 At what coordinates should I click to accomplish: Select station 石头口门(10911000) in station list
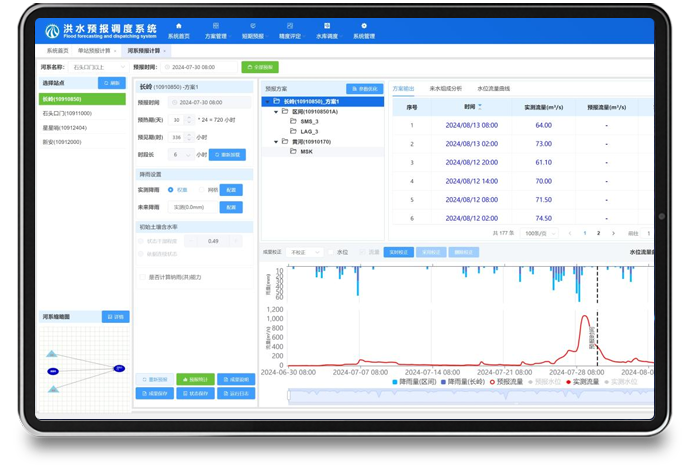67,113
